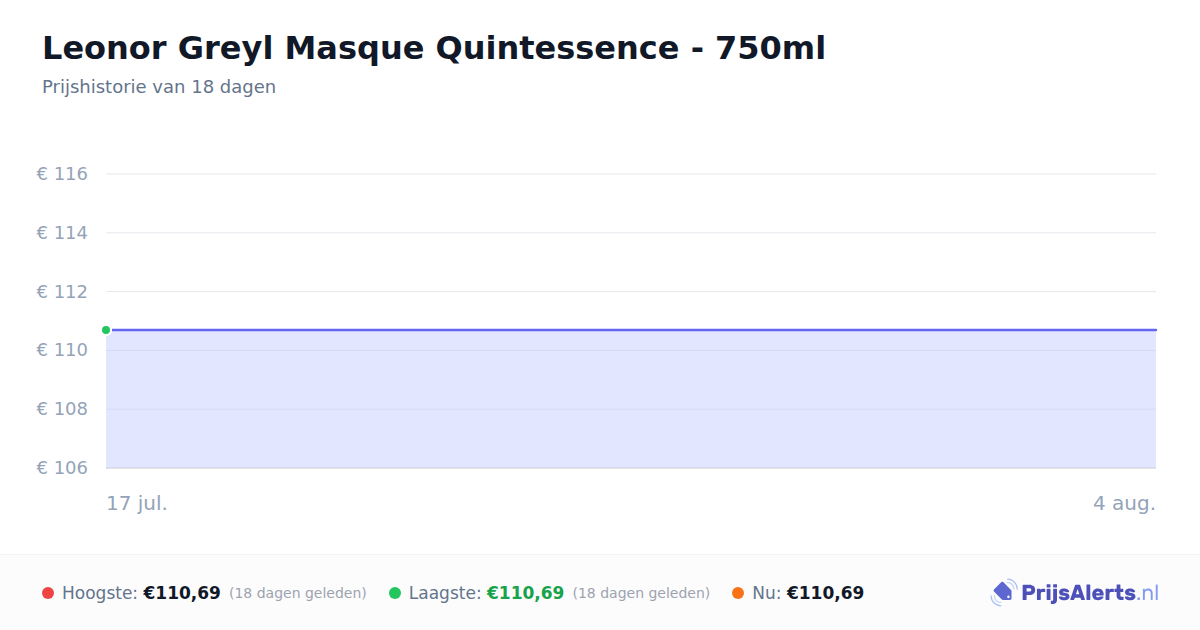Click the Prijshistorie van 18 dagen subtitle
The width and height of the screenshot is (1200, 630).
pyautogui.click(x=159, y=87)
